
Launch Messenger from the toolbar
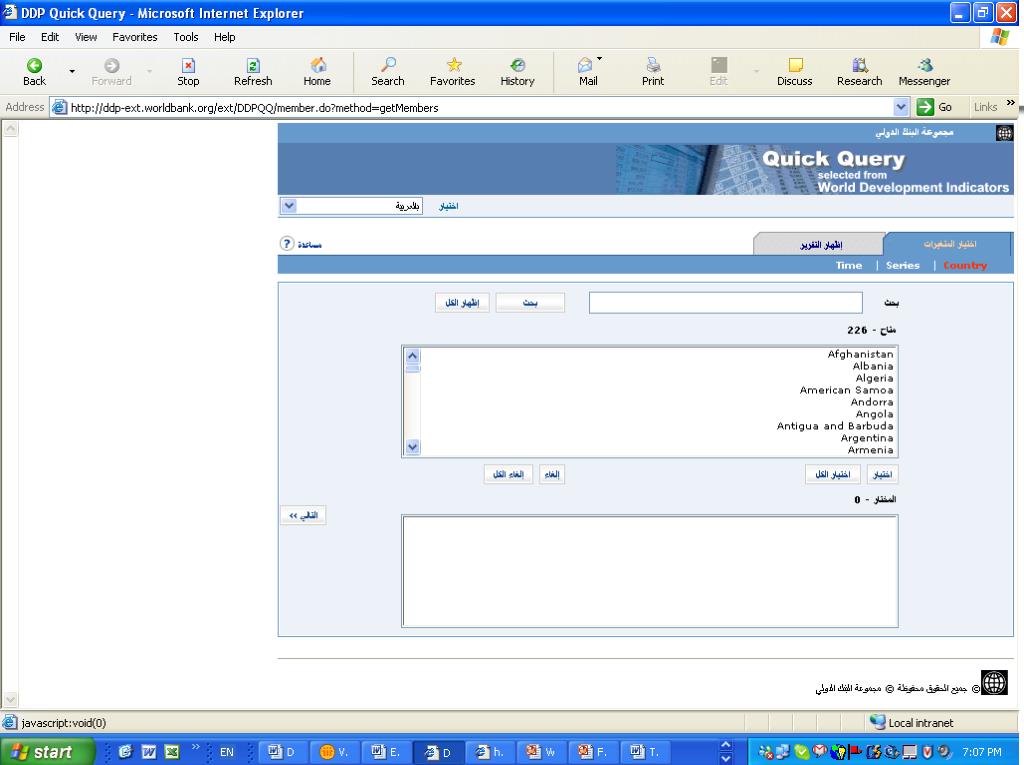tap(924, 71)
